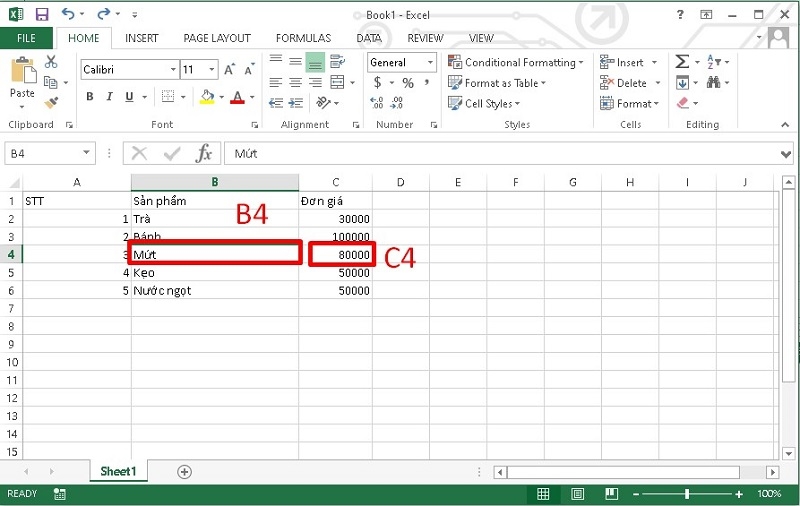Image resolution: width=800 pixels, height=506 pixels.
Task: Click the Insert Function fx icon
Action: [x=203, y=153]
